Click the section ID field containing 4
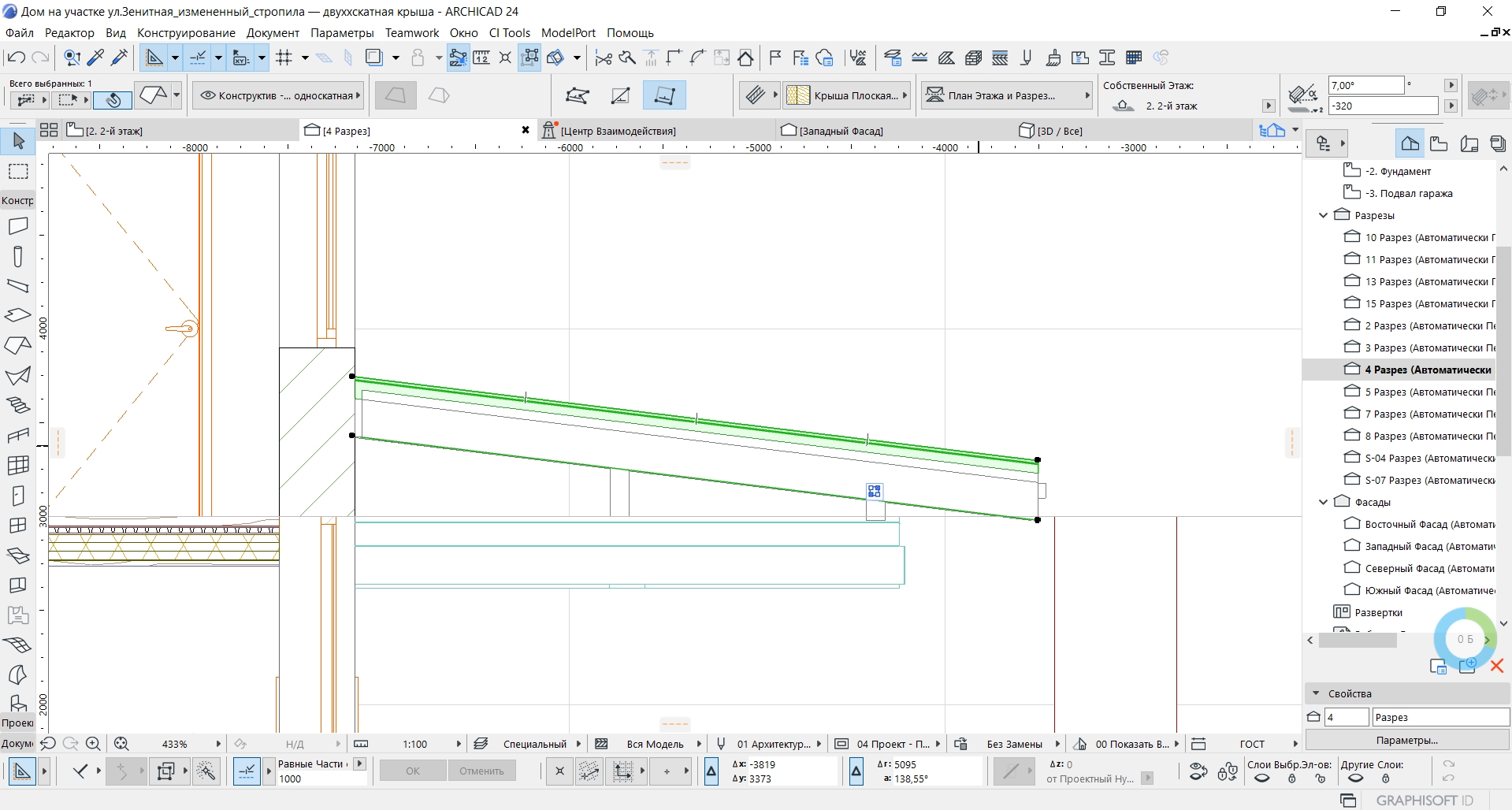Image resolution: width=1512 pixels, height=810 pixels. [x=1347, y=717]
